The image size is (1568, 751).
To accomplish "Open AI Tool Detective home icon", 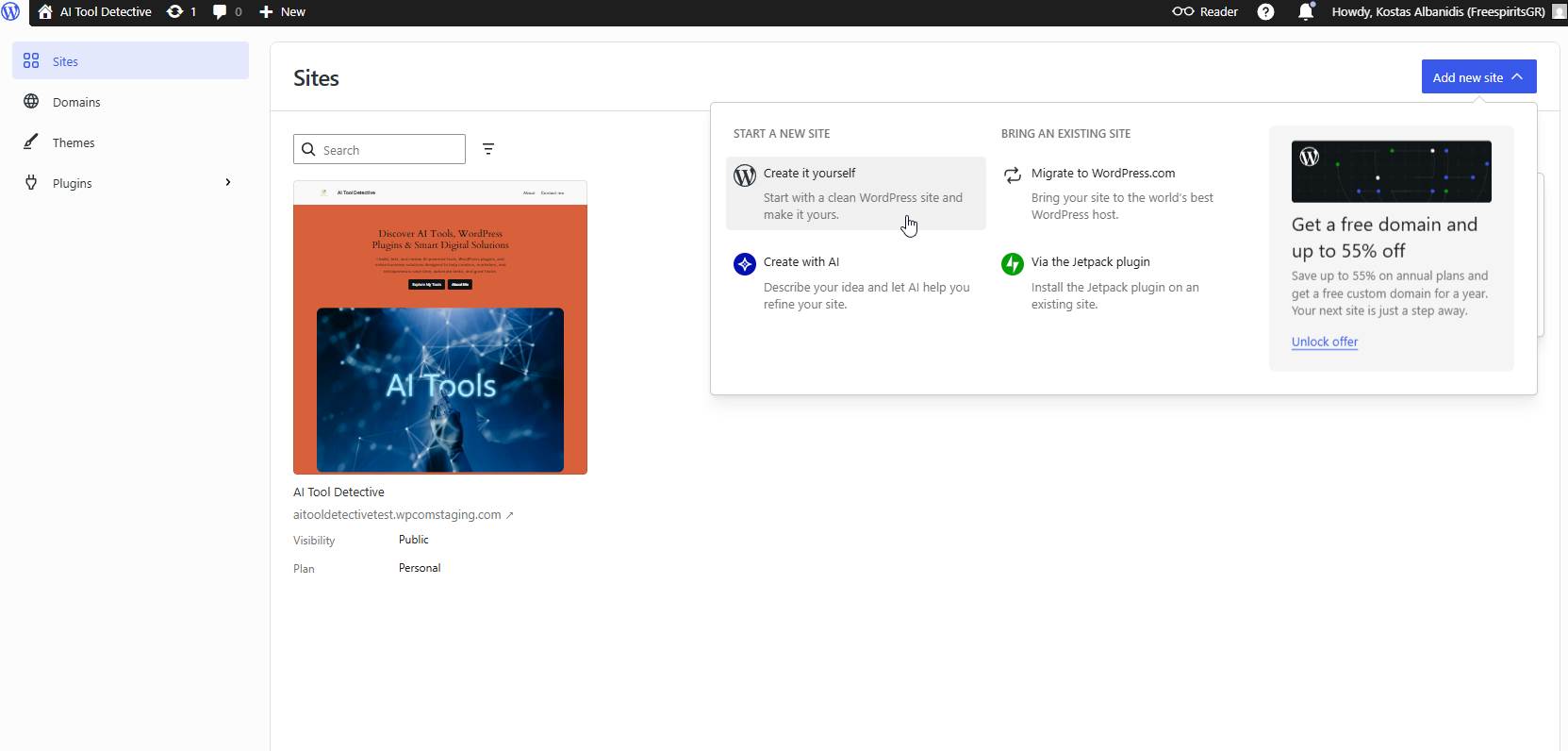I will coord(45,12).
